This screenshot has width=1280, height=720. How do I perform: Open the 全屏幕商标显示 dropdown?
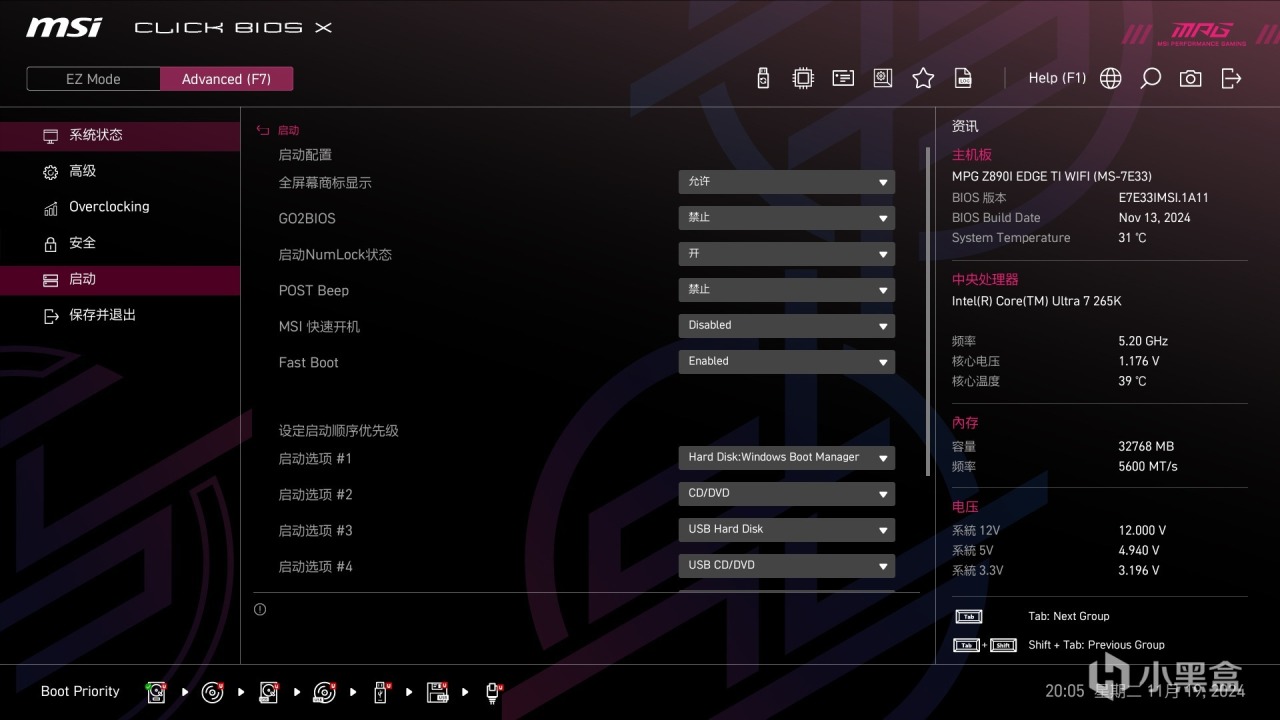(786, 182)
